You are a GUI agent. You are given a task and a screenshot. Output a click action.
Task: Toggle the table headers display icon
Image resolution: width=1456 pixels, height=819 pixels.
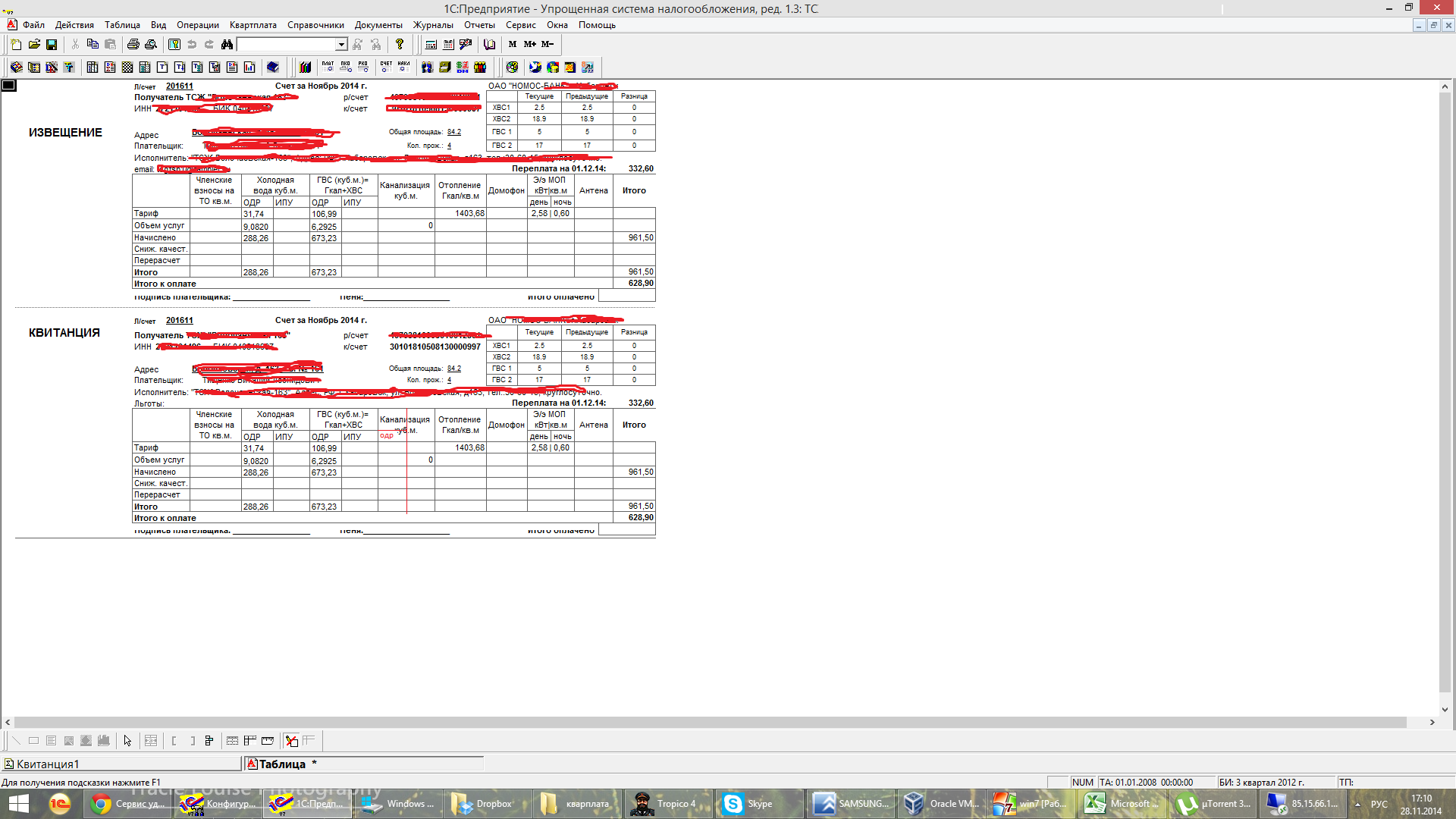click(250, 741)
